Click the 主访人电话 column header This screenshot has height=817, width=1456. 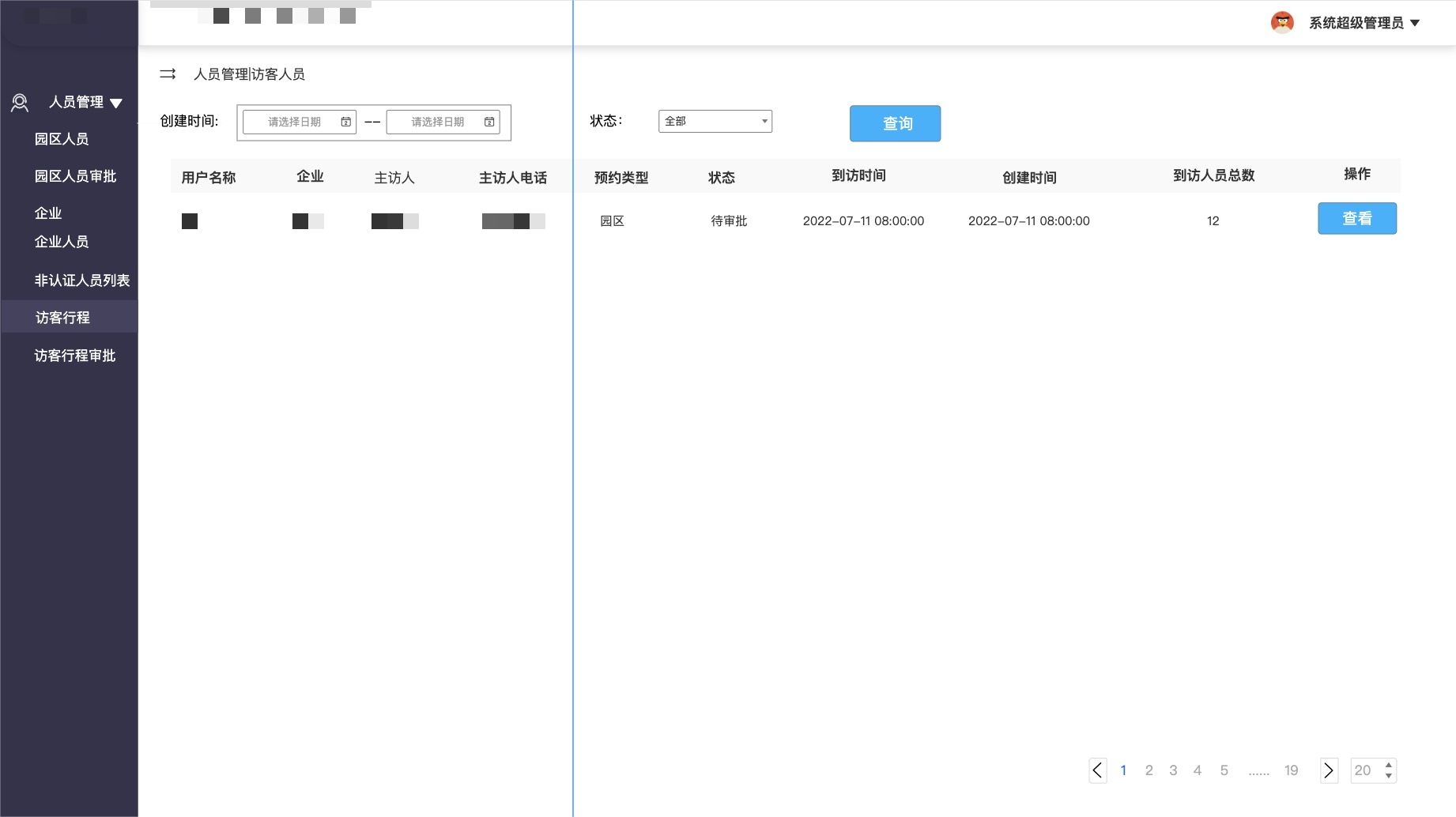513,178
